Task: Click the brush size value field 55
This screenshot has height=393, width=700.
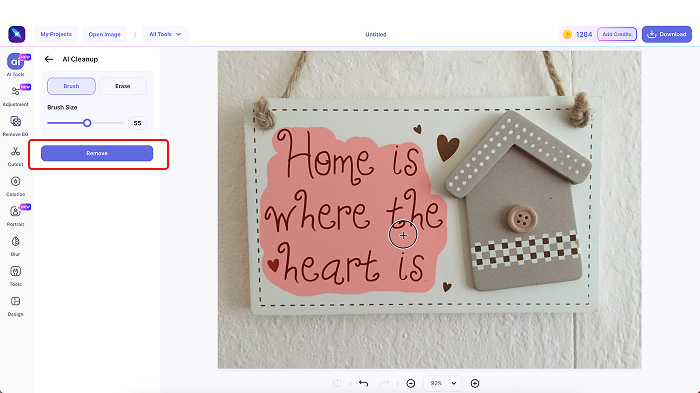Action: 138,123
